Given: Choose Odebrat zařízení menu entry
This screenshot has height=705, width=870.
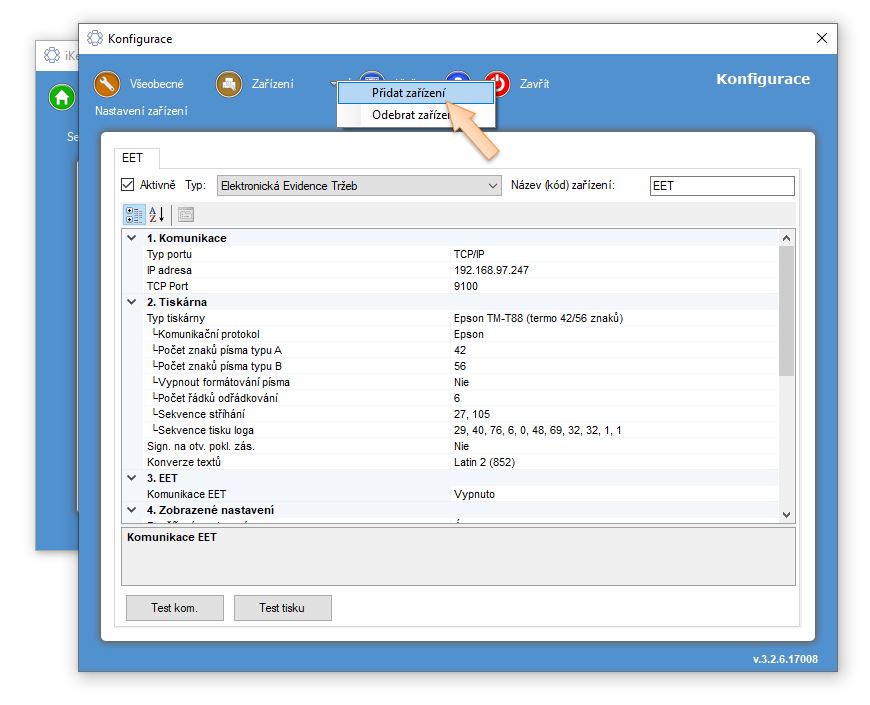Looking at the screenshot, I should point(410,115).
